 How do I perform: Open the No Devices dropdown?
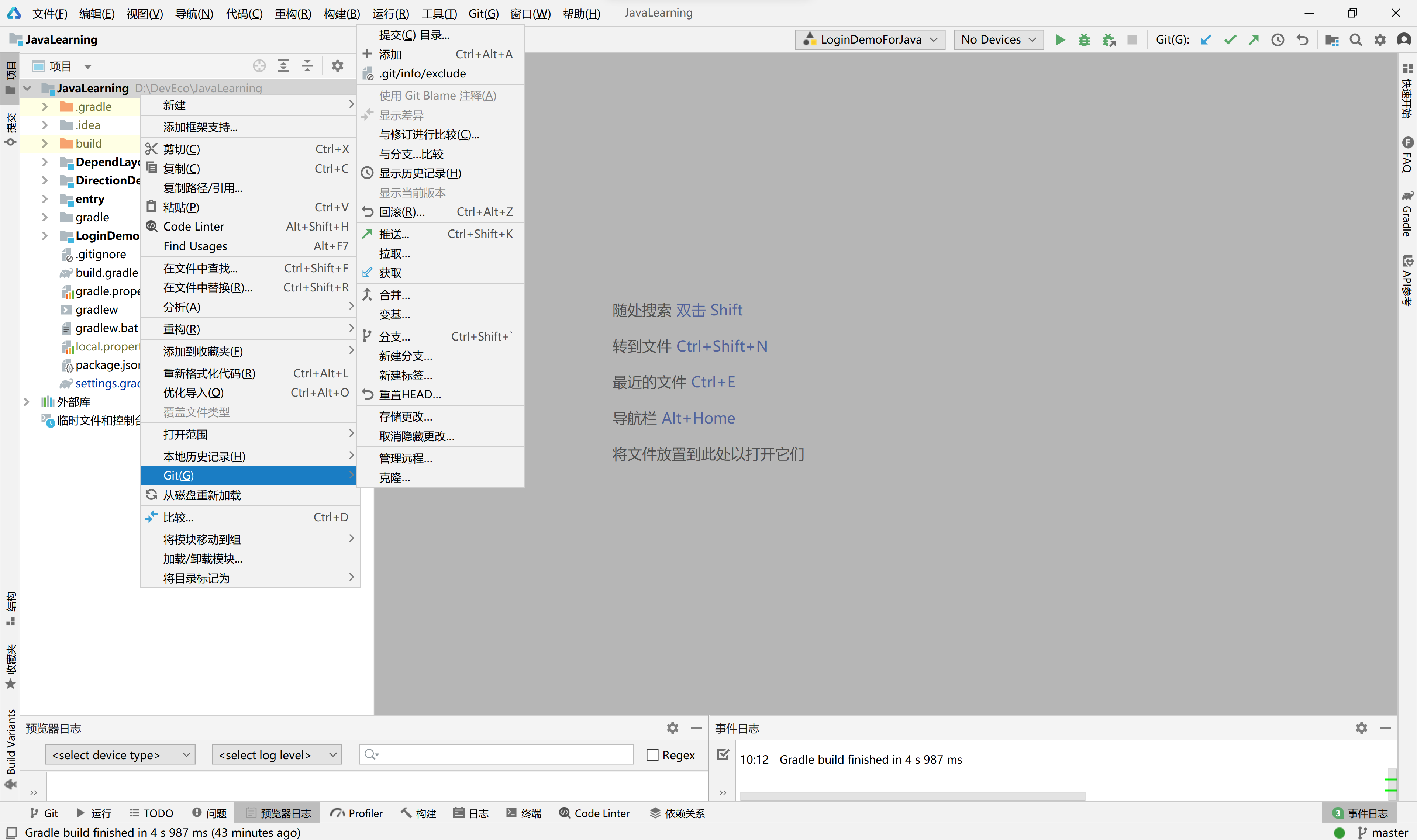coord(998,39)
